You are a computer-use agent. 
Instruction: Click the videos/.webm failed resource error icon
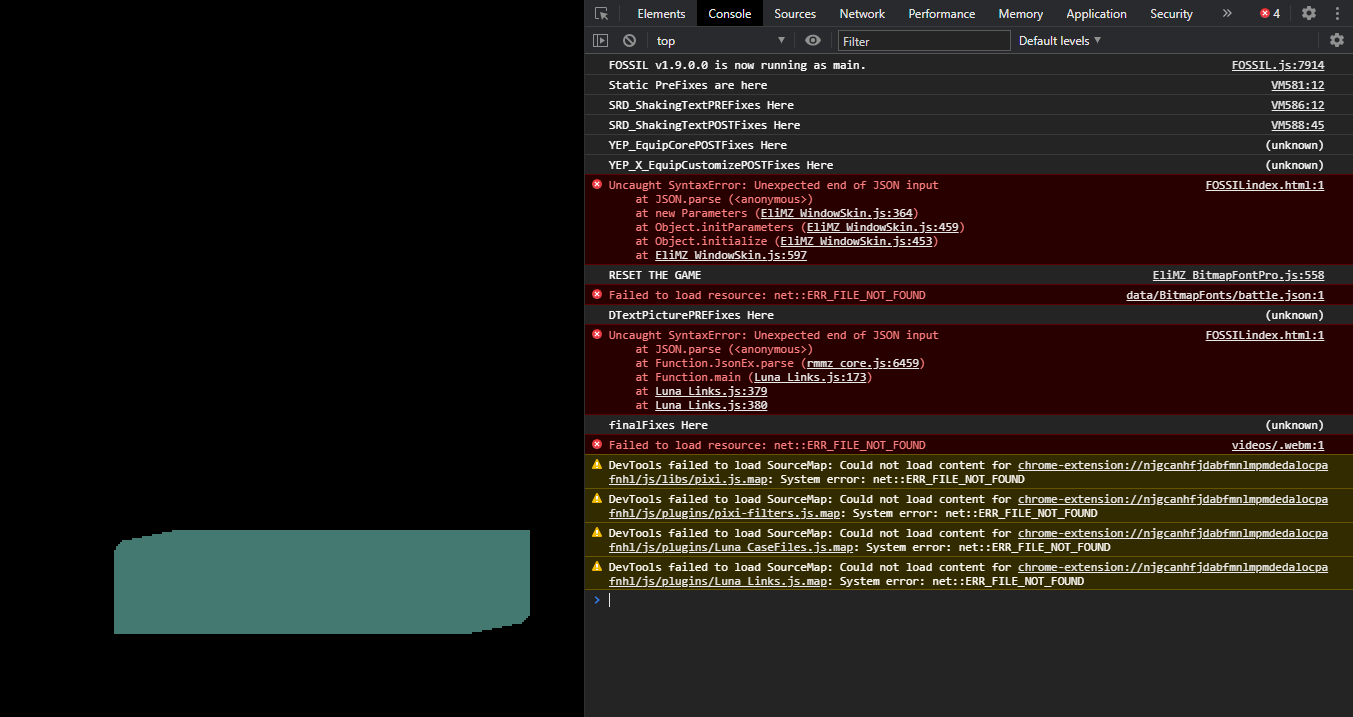tap(597, 444)
